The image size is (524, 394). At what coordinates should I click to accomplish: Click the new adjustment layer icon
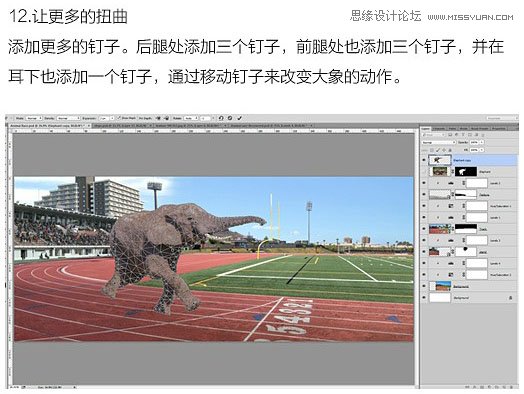pyautogui.click(x=489, y=387)
